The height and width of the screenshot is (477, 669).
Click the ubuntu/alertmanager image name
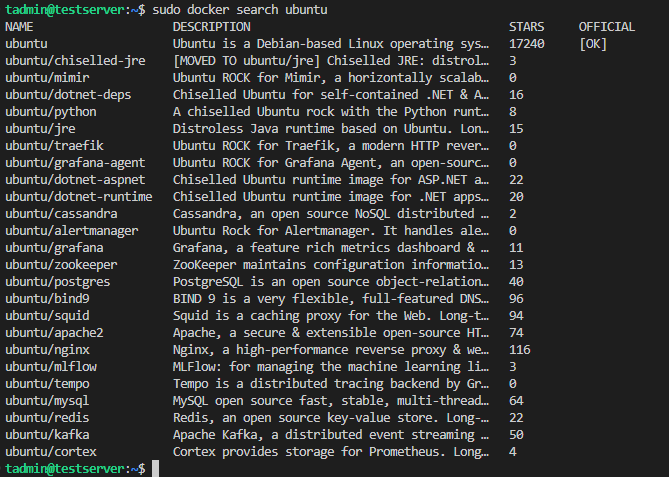pos(72,231)
